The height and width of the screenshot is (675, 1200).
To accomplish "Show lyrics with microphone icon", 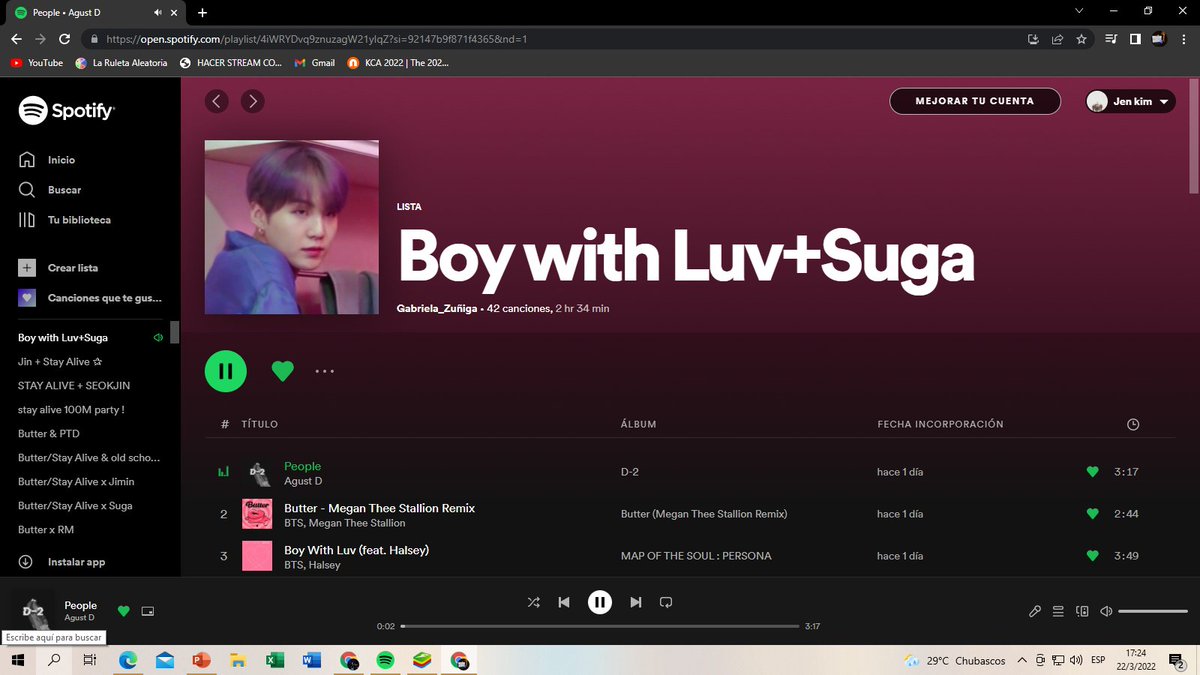I will [1035, 611].
